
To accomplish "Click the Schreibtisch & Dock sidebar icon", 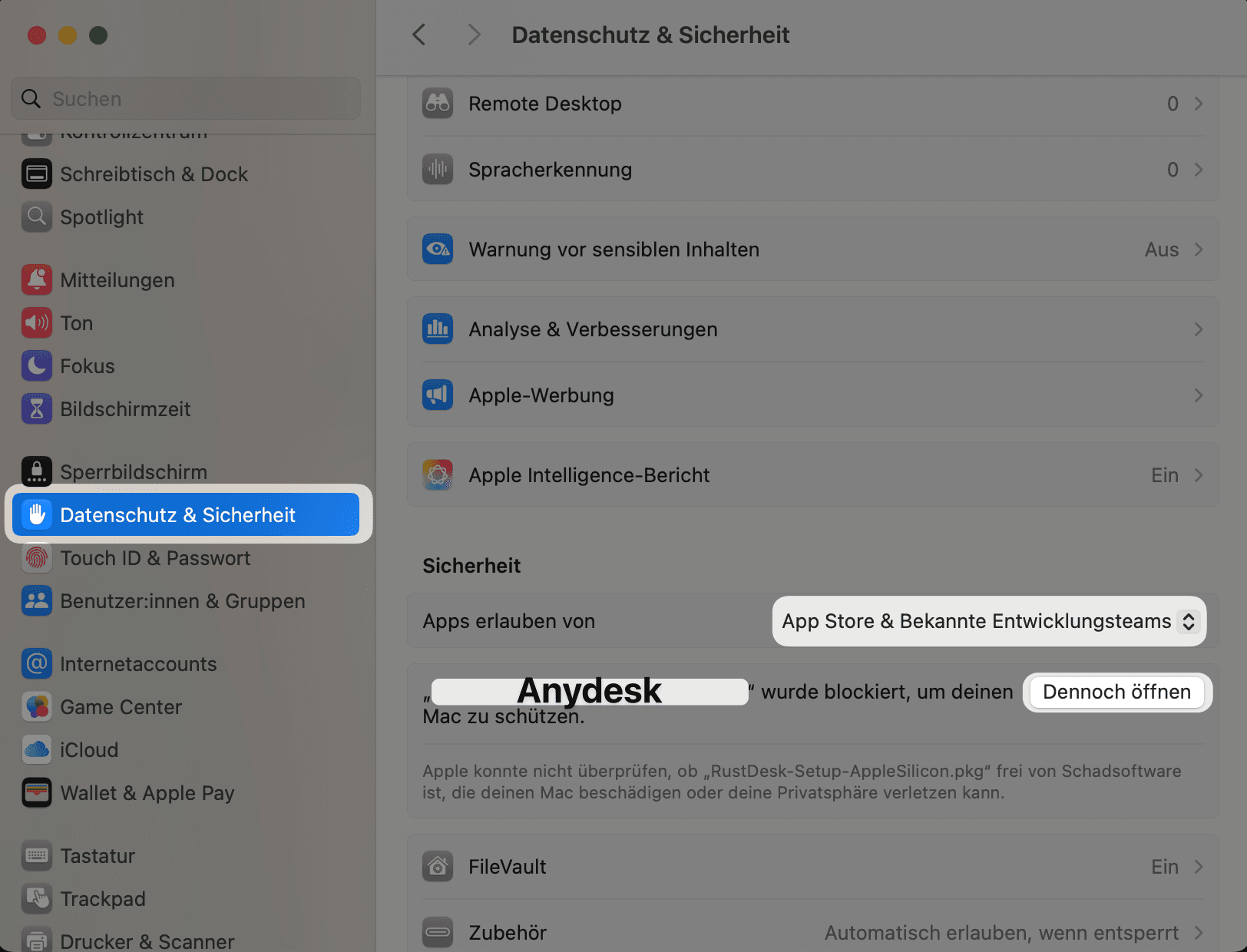I will click(37, 174).
